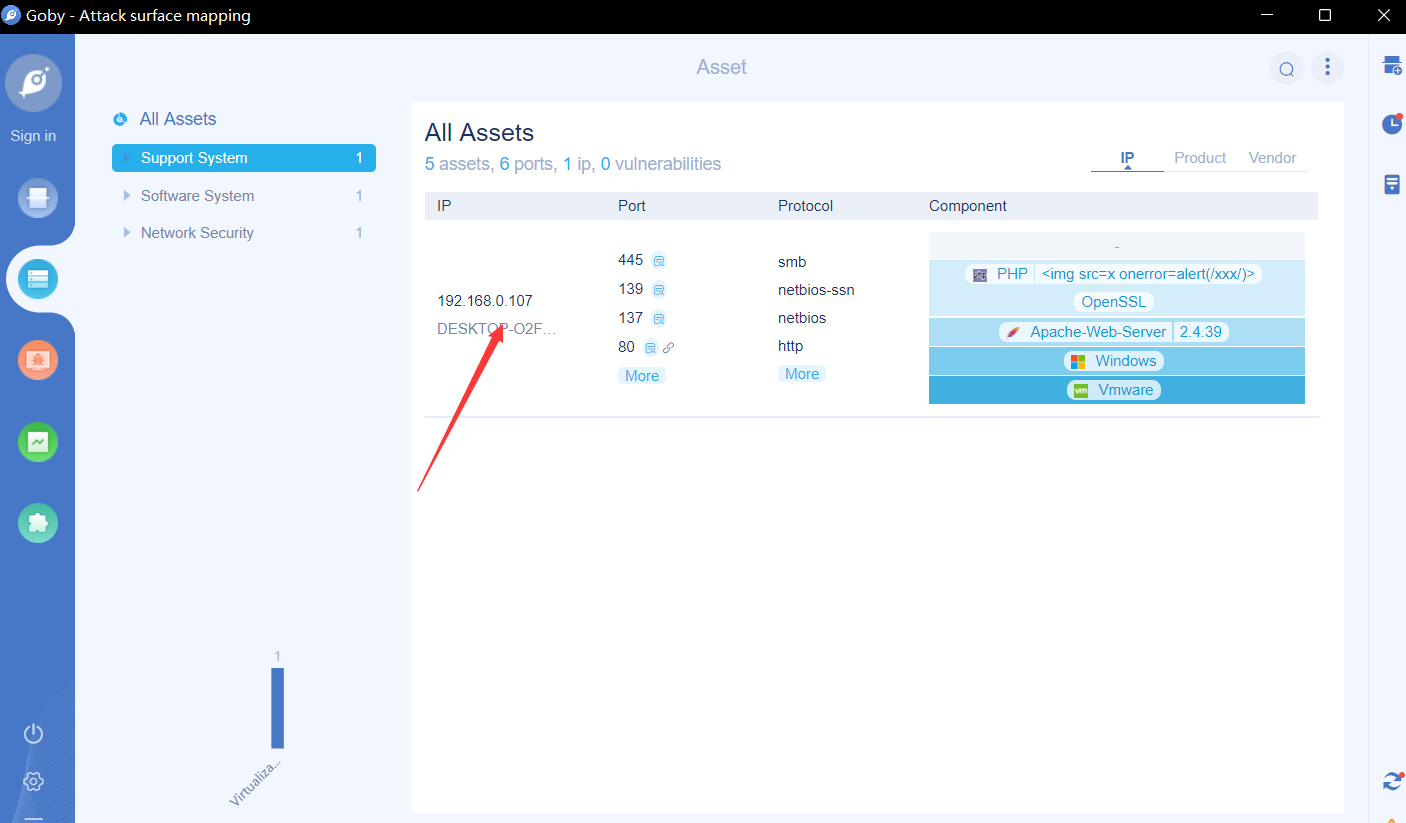Click the Vmware component tag

[x=1114, y=390]
